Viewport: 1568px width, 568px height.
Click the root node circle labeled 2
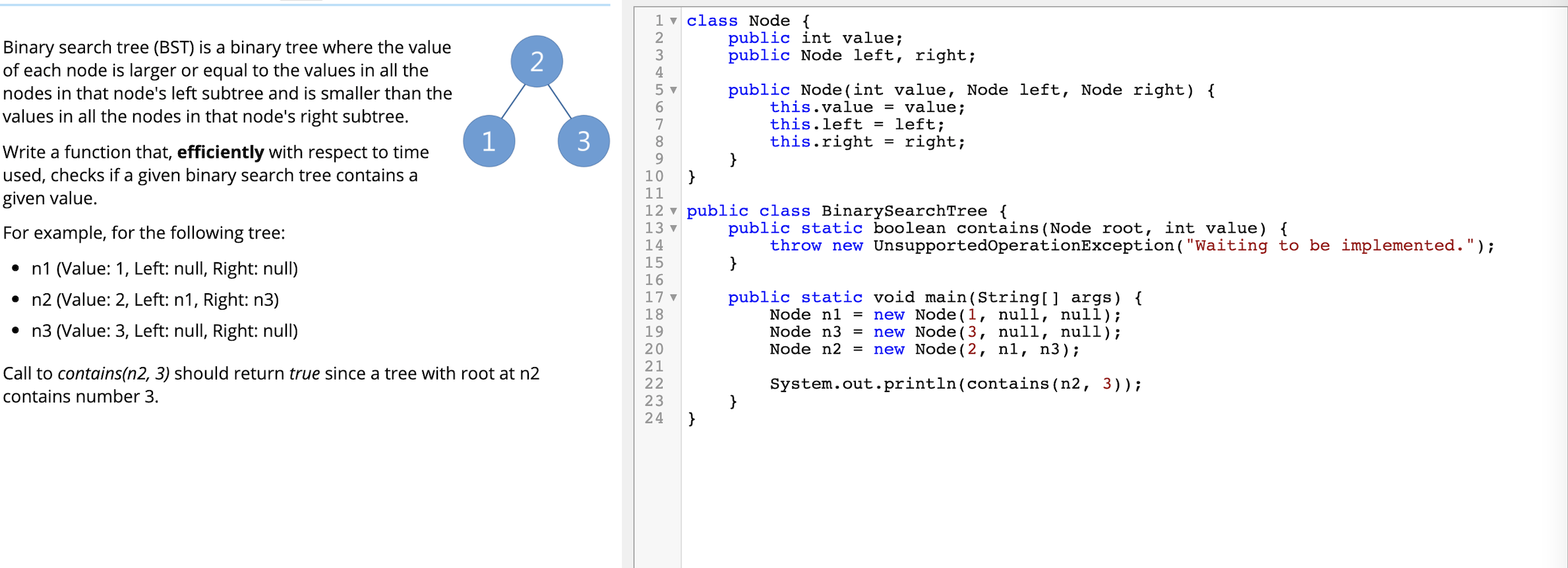click(x=537, y=61)
